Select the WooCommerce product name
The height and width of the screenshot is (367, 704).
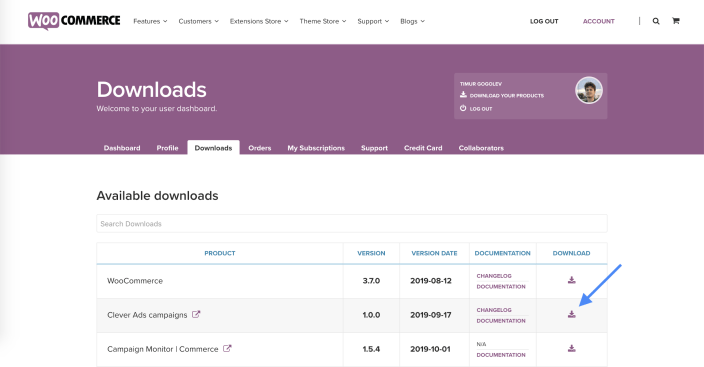pos(135,281)
